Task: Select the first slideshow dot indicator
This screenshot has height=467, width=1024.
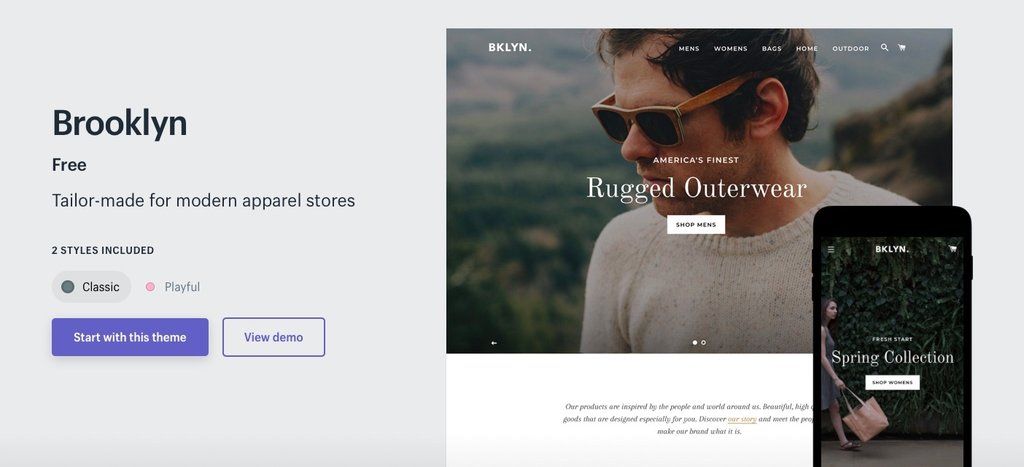Action: tap(695, 342)
